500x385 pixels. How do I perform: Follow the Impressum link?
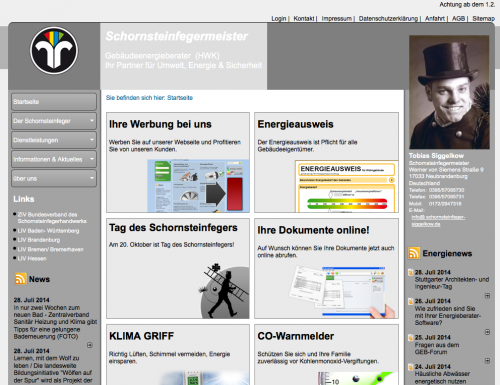click(x=336, y=19)
